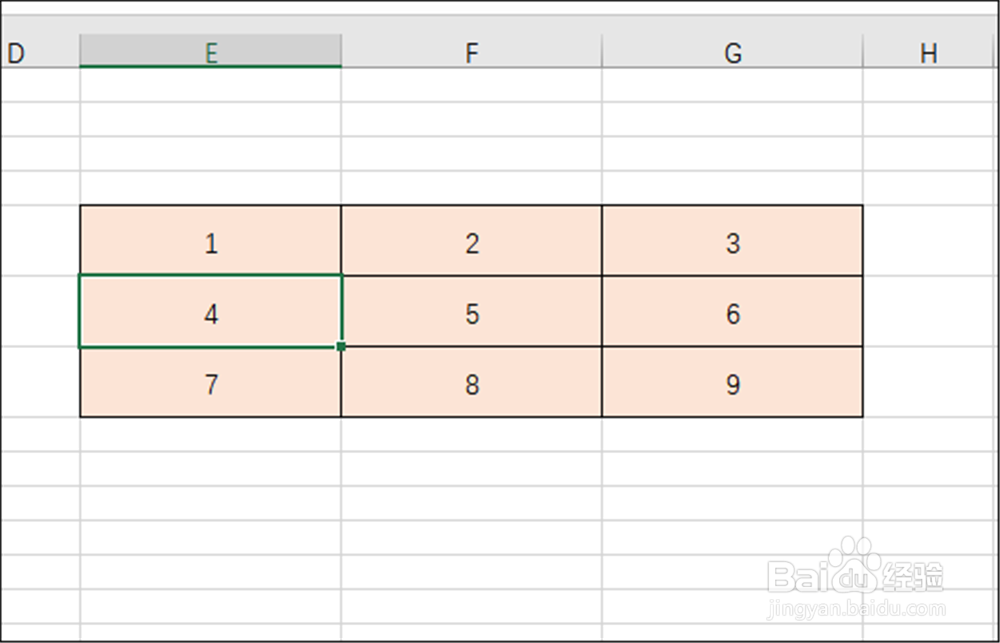Click the cell containing number 8
Image resolution: width=1000 pixels, height=643 pixels.
point(471,383)
